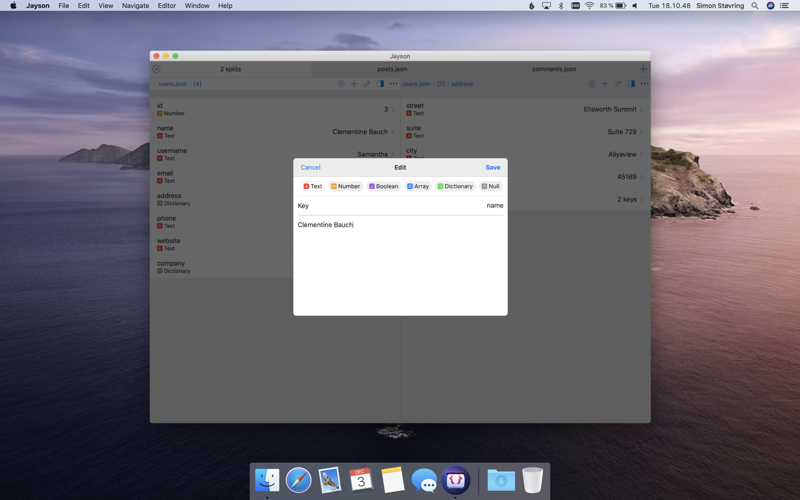This screenshot has height=500, width=800.
Task: Set value type to Array
Action: pos(418,186)
